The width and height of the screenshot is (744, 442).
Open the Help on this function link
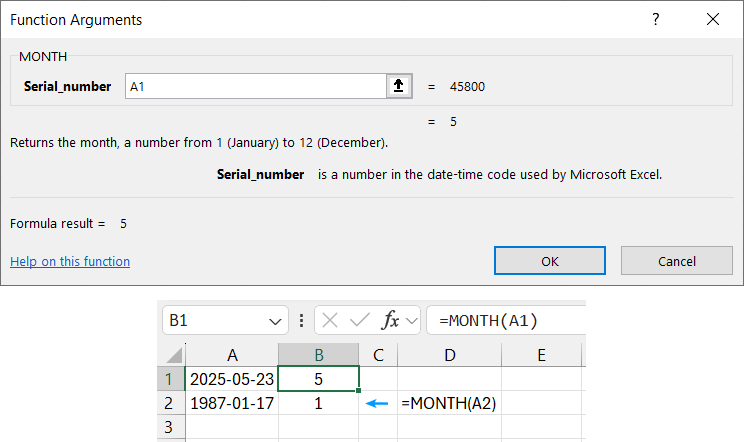point(70,261)
